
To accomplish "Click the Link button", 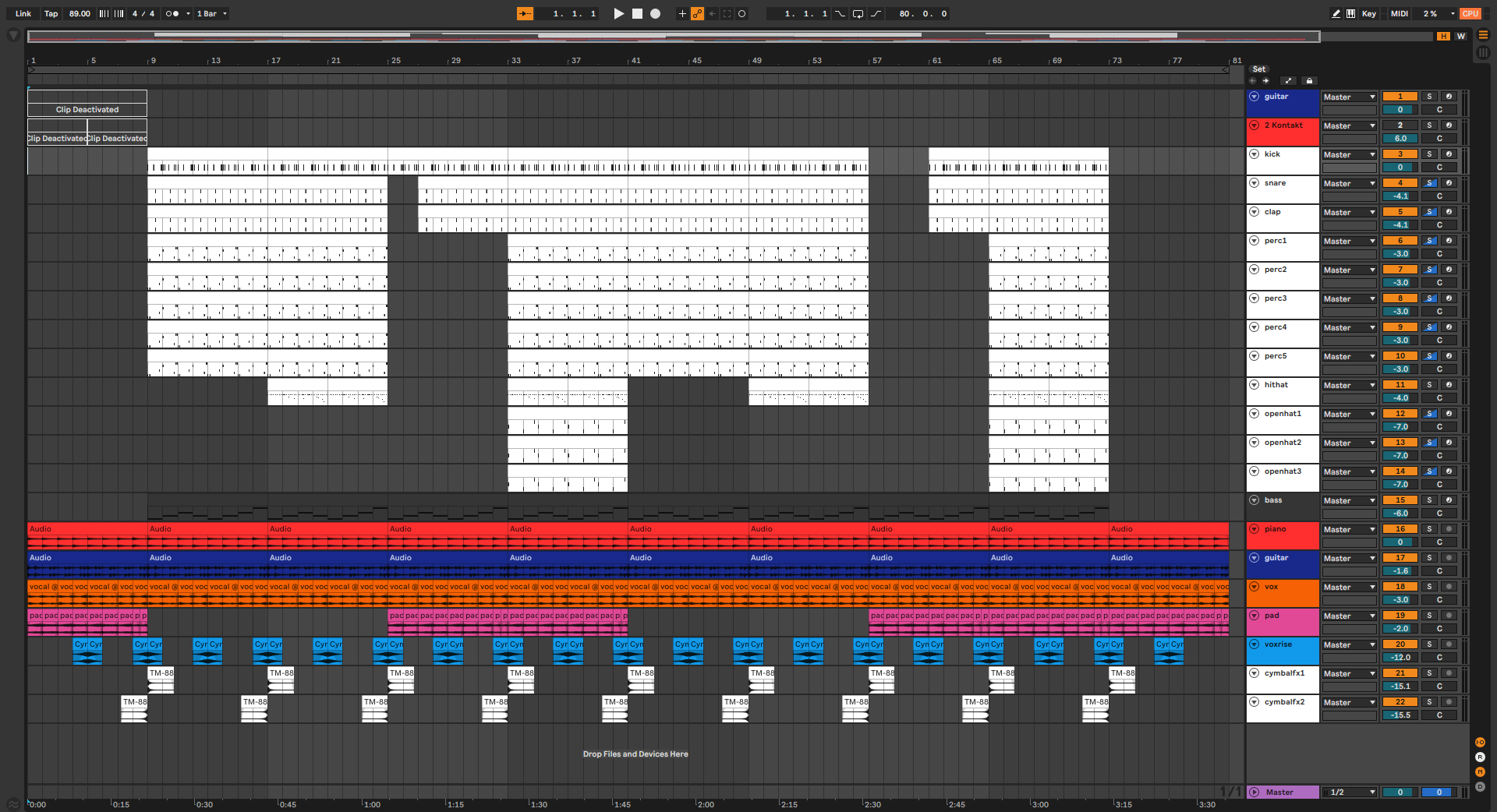I will pyautogui.click(x=23, y=13).
